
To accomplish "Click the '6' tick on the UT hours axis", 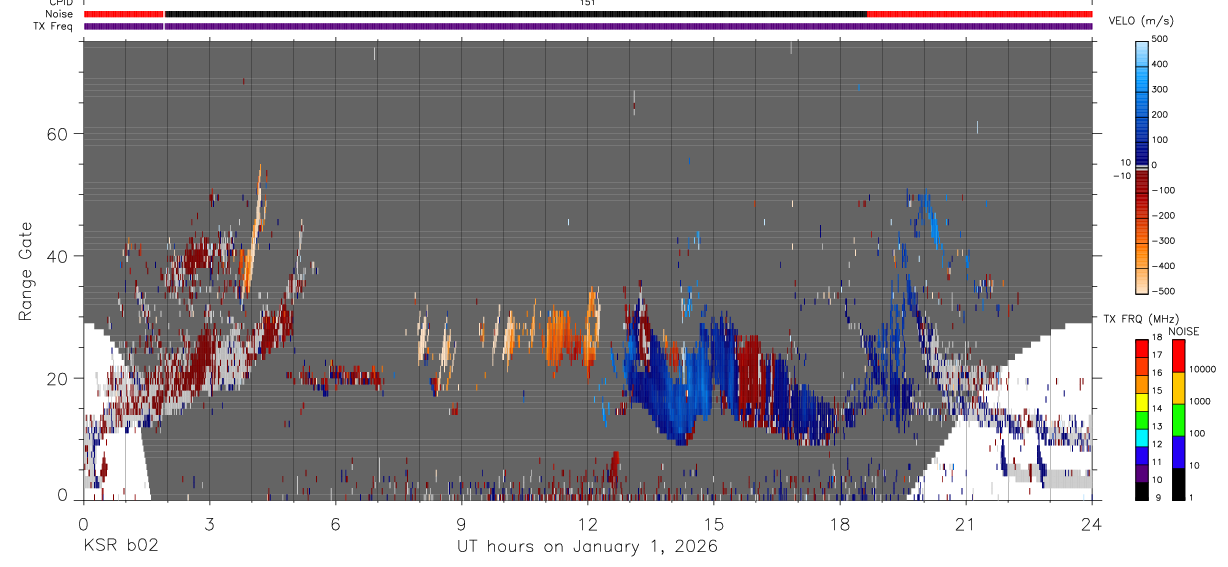I will tap(336, 524).
